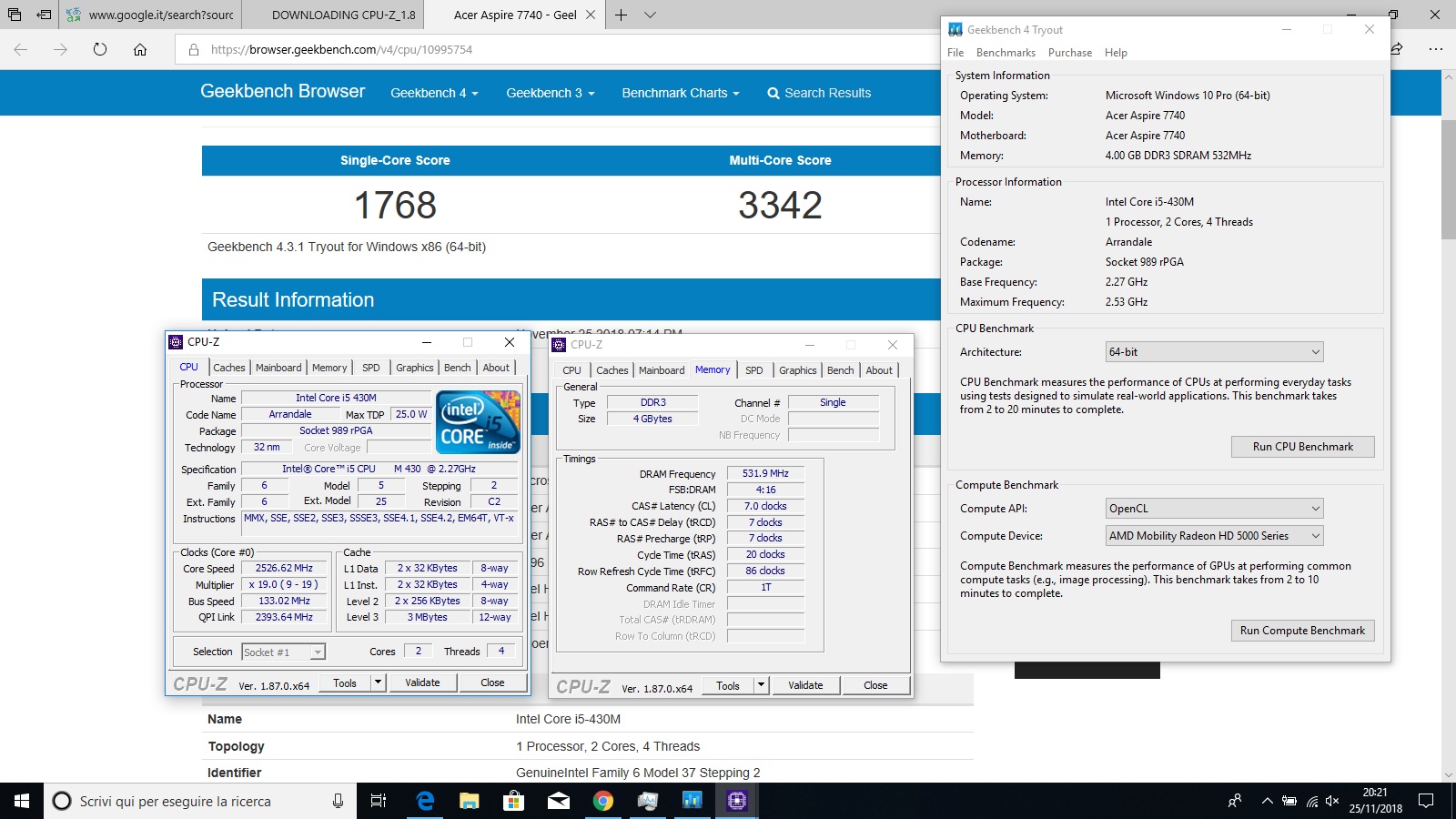Screen dimensions: 1456x819
Task: Click the Geekbench Browser logo link
Action: coord(283,91)
